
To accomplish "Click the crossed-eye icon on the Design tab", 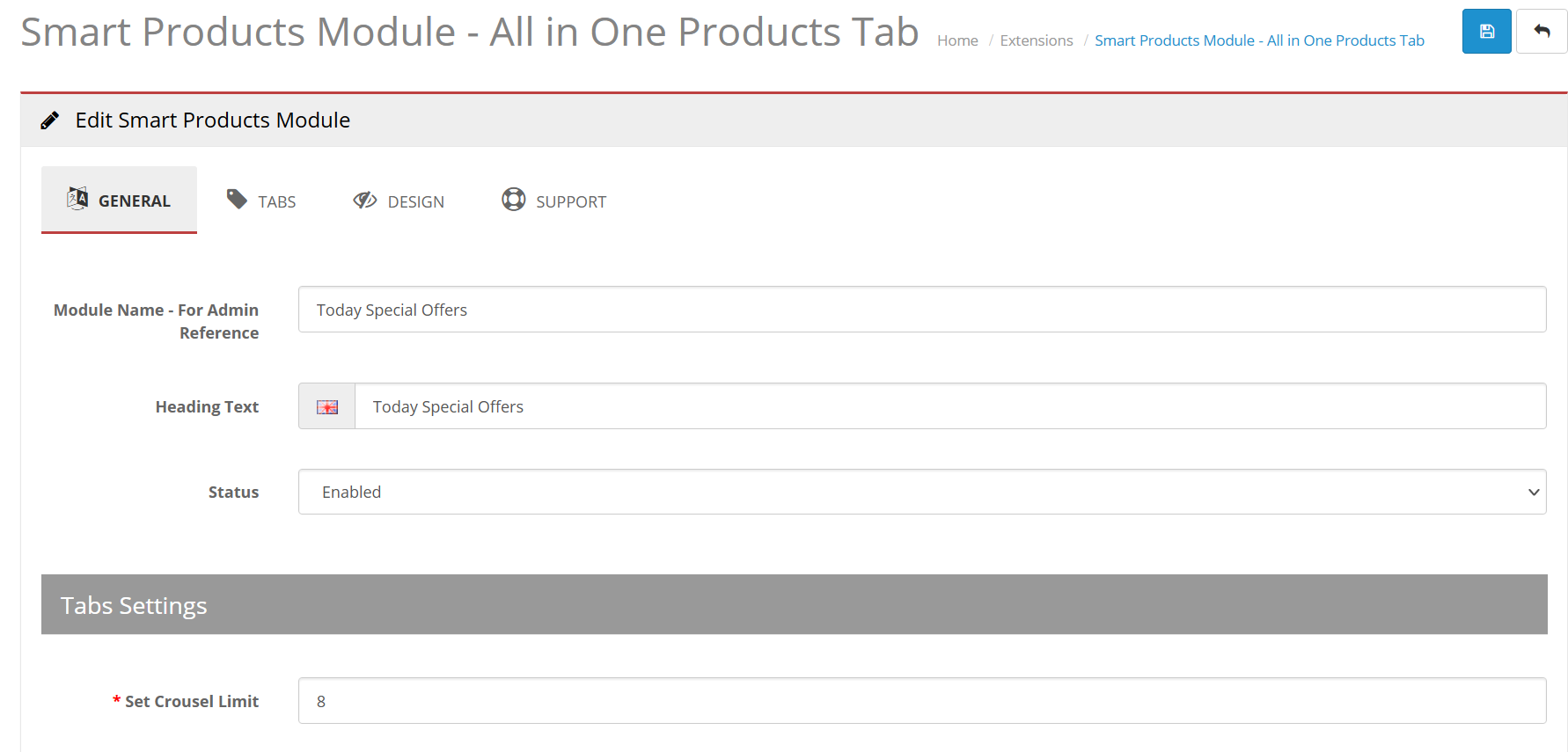I will coord(364,201).
